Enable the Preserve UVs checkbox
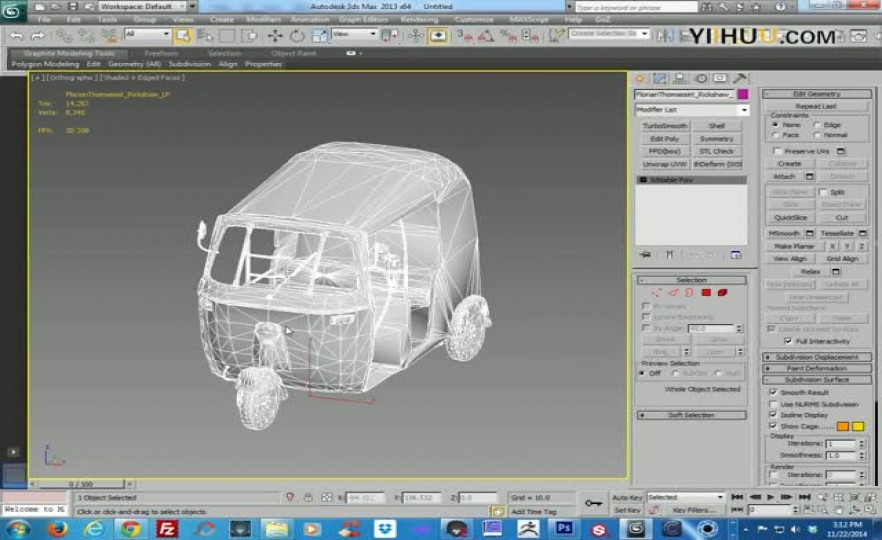Screen dimensions: 882x540 click(x=777, y=151)
